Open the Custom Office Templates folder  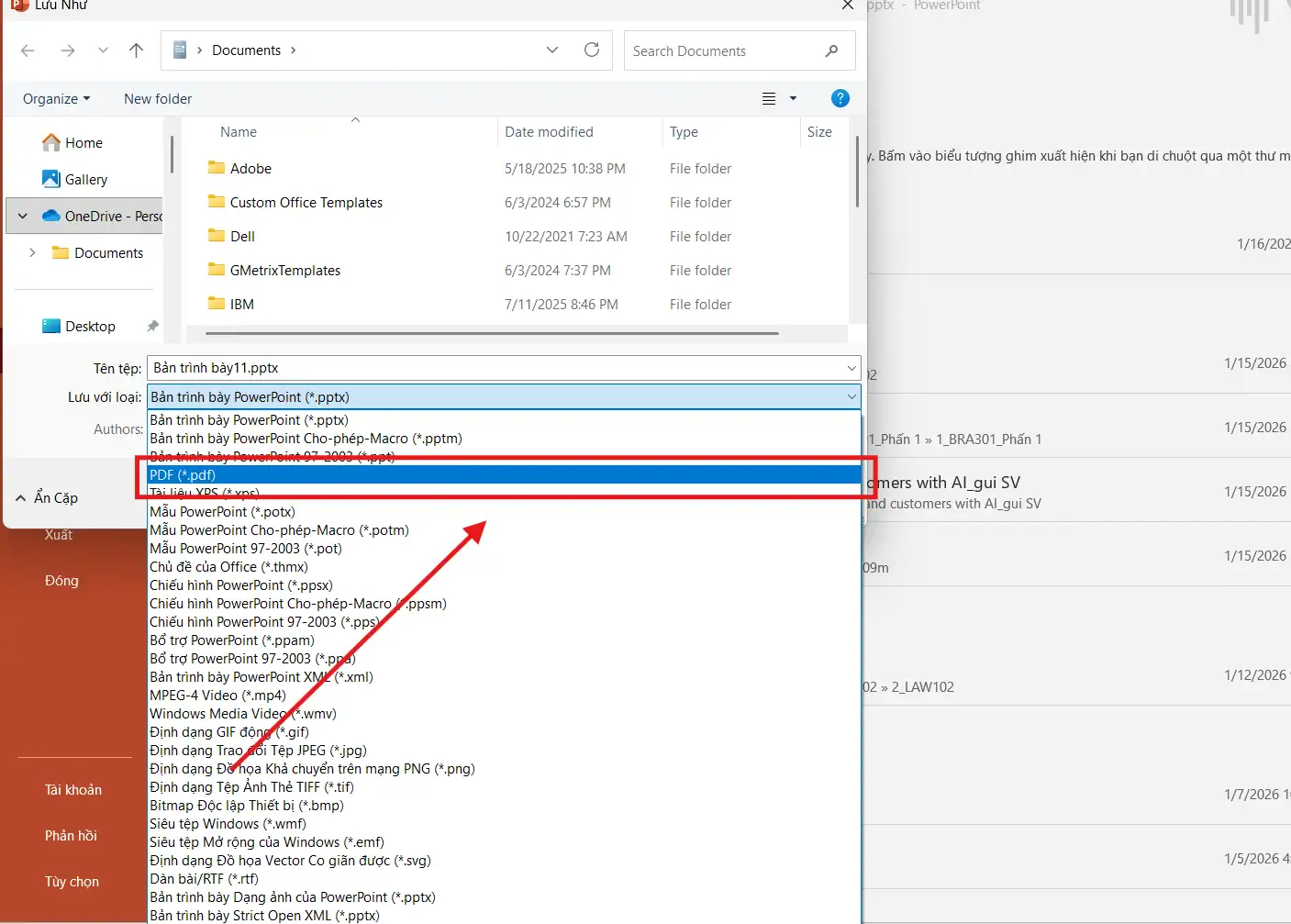[306, 203]
